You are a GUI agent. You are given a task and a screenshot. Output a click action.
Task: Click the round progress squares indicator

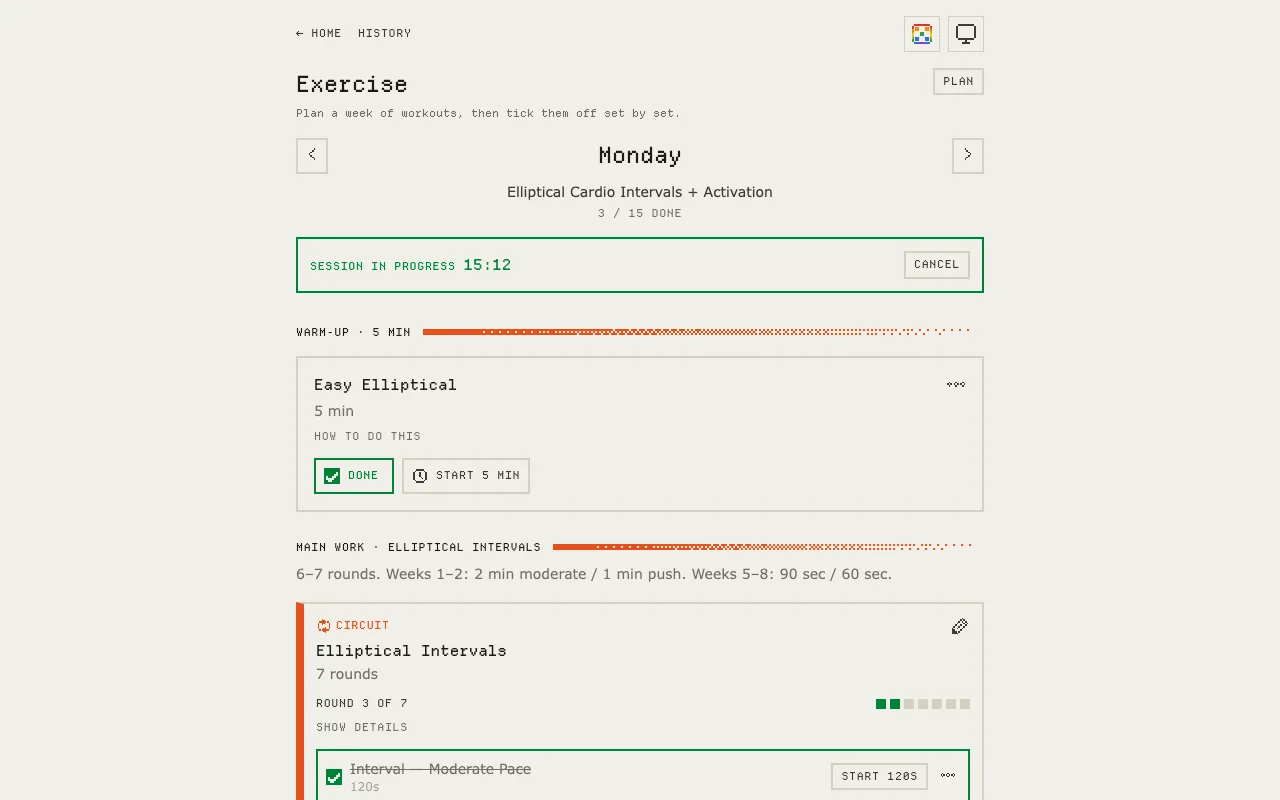(923, 704)
